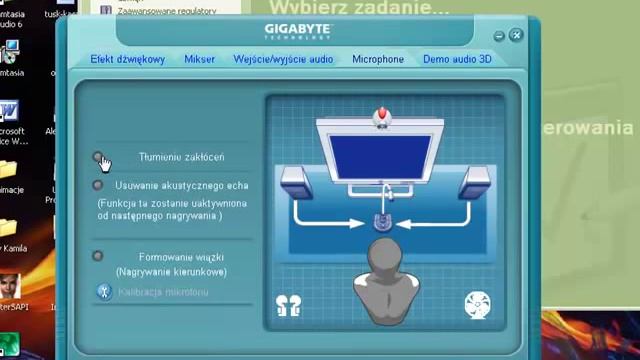Screen dimensions: 640x360
Task: Enable Tłumienie zakłóceń option
Action: (98, 156)
